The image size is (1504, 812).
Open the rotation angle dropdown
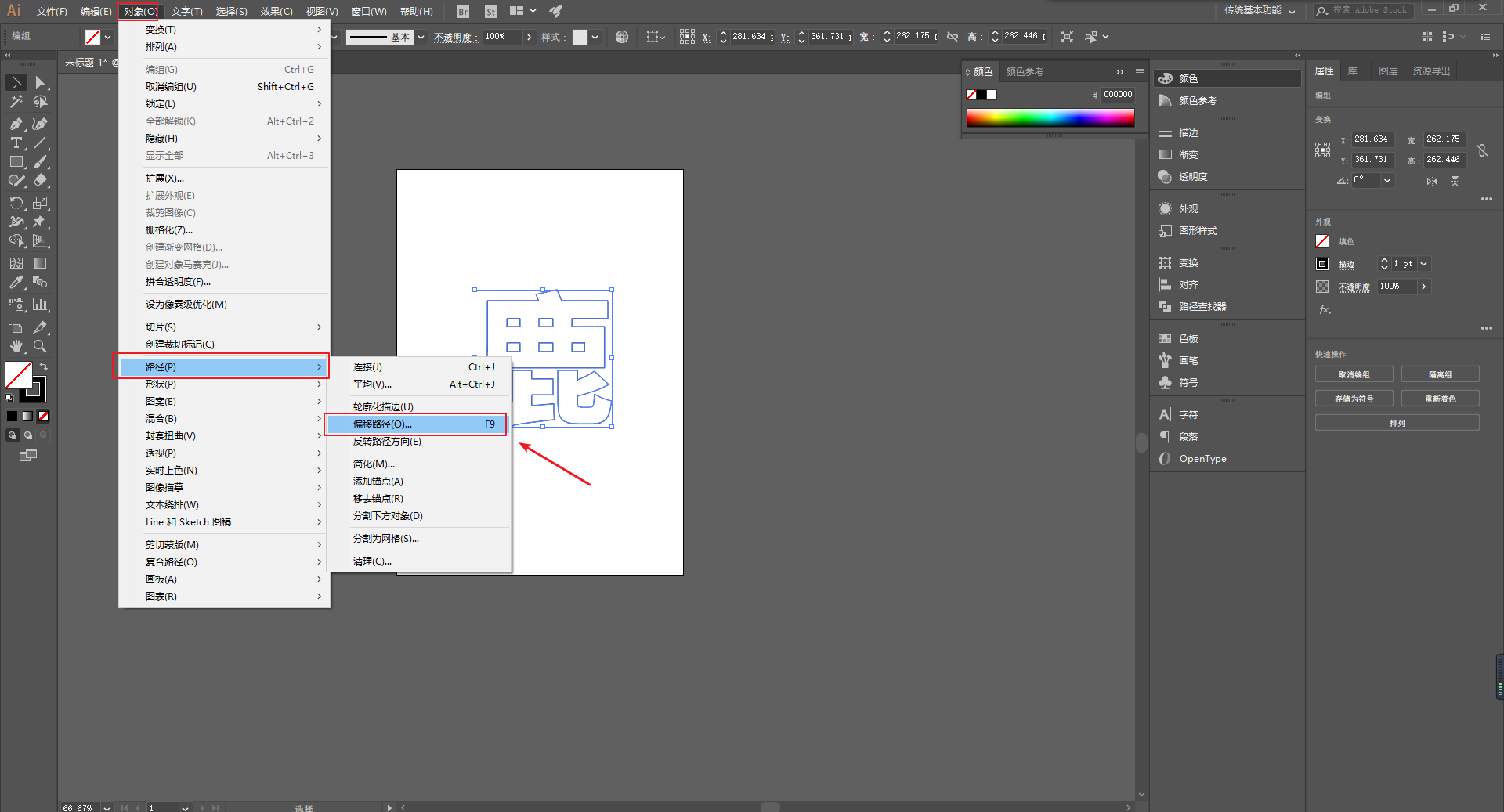click(x=1387, y=180)
